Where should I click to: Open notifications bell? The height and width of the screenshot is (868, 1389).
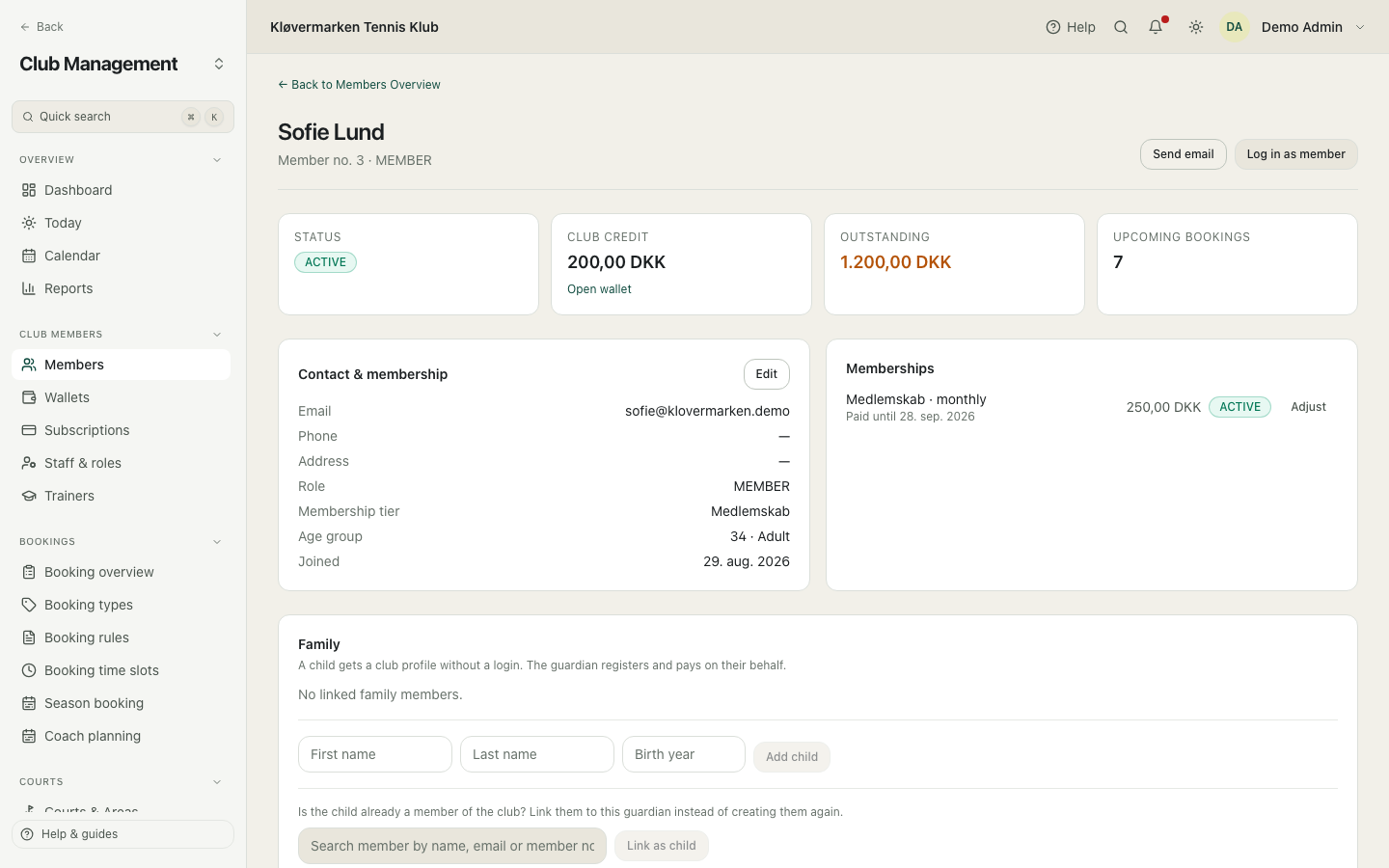coord(1156,27)
